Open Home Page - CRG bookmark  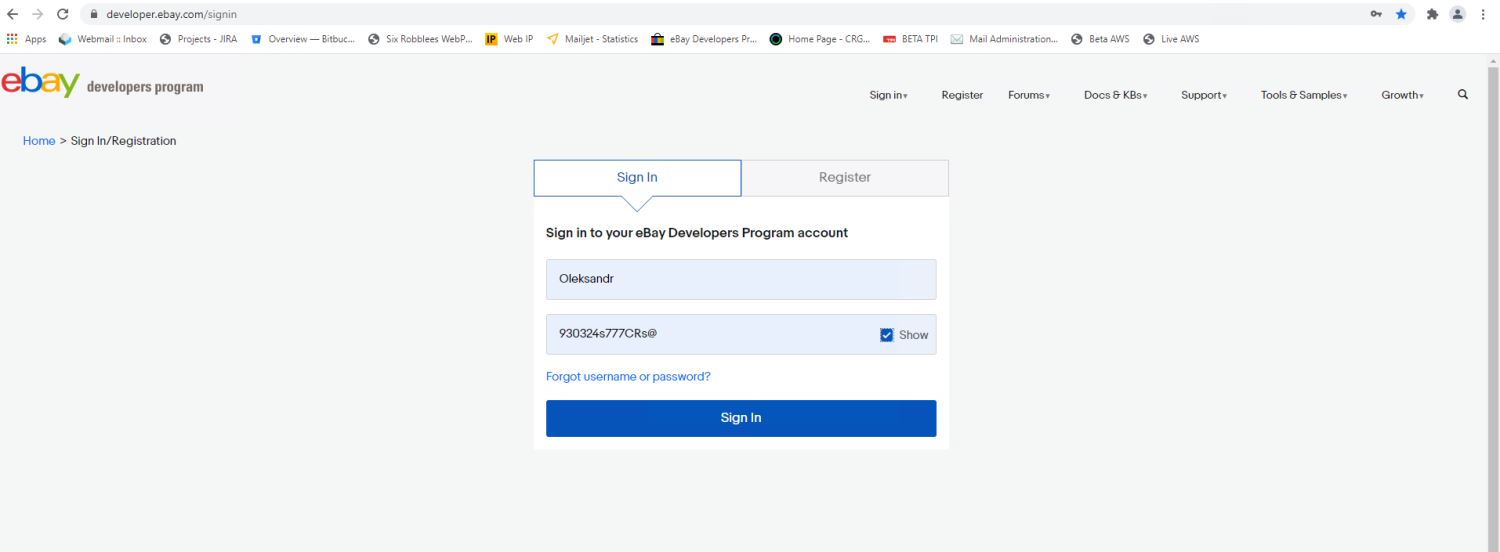[820, 39]
